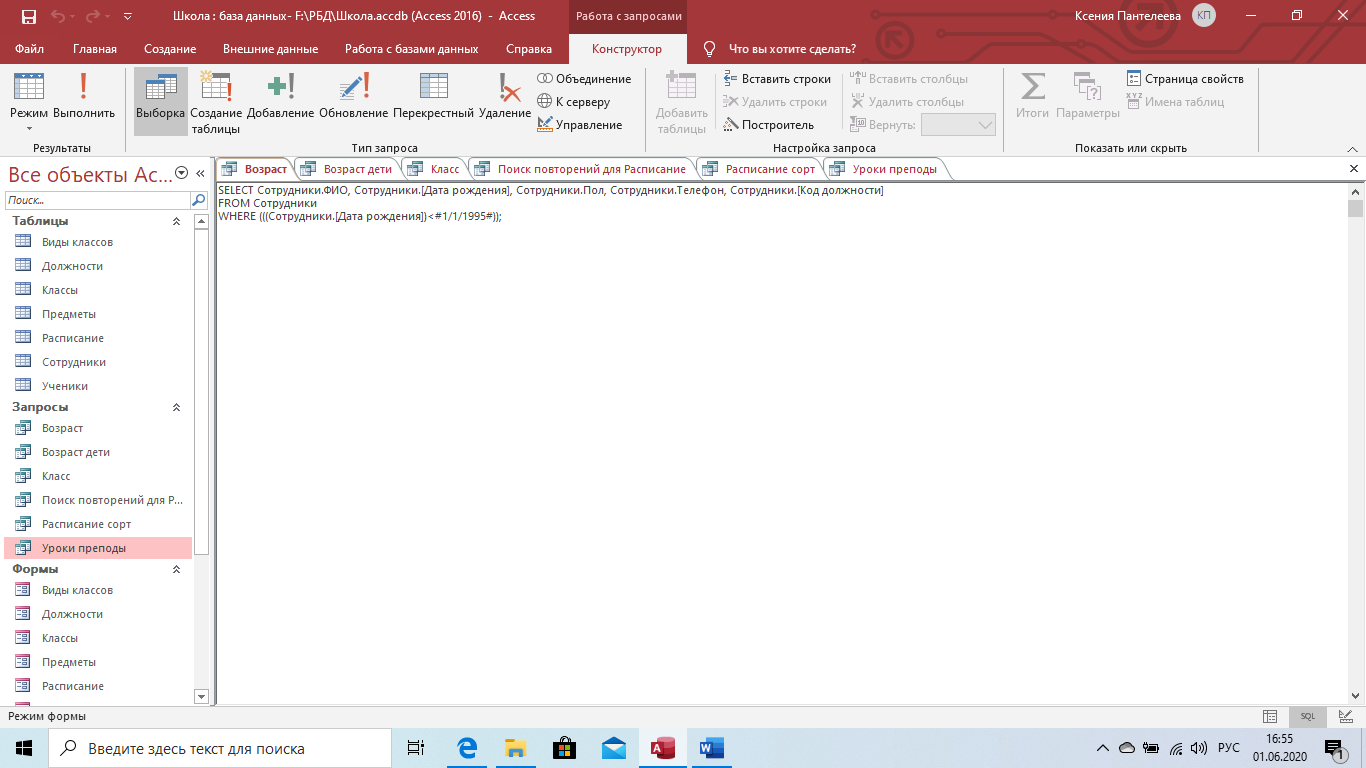This screenshot has height=768, width=1366.
Task: Choose the Добавление append query
Action: 280,98
